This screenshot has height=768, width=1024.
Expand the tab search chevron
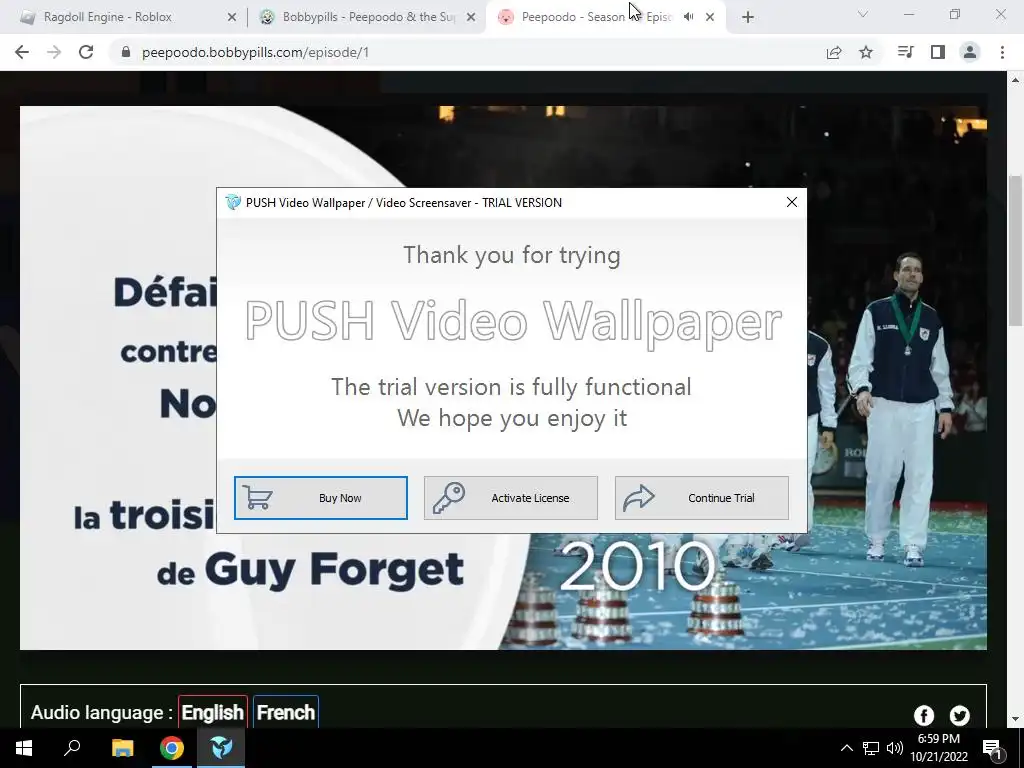pos(863,14)
